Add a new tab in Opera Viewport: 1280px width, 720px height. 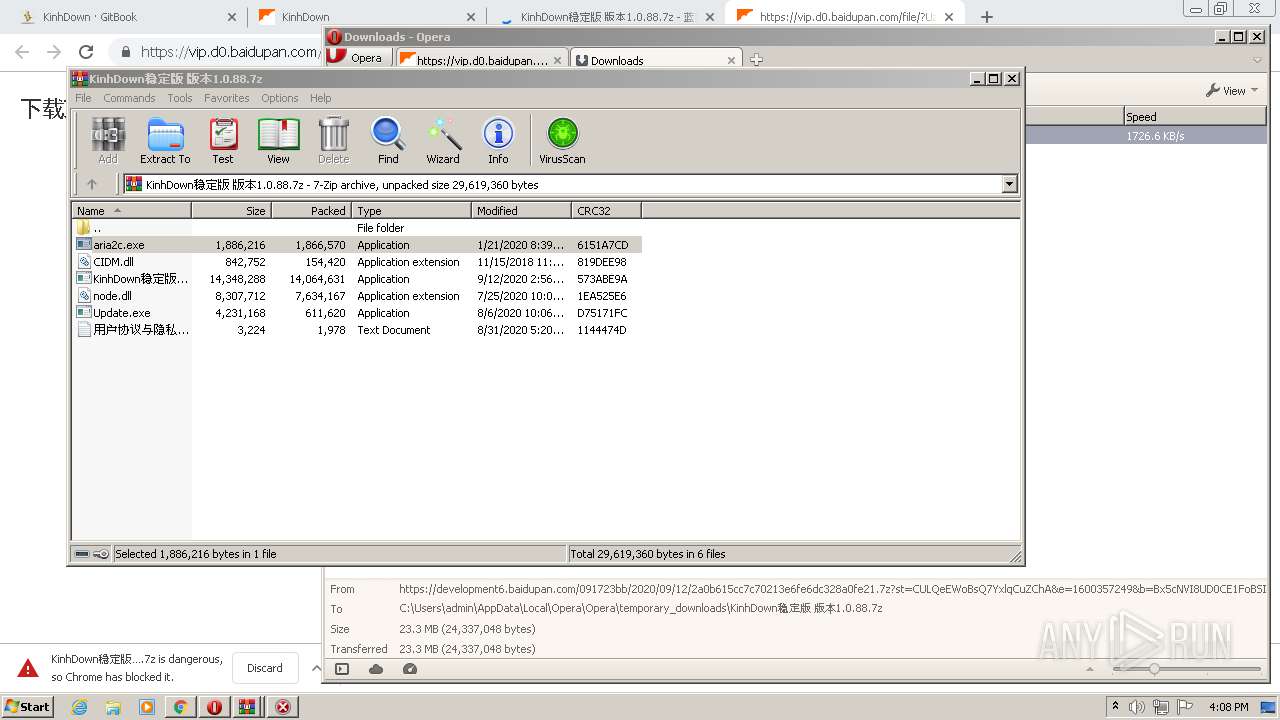(756, 60)
